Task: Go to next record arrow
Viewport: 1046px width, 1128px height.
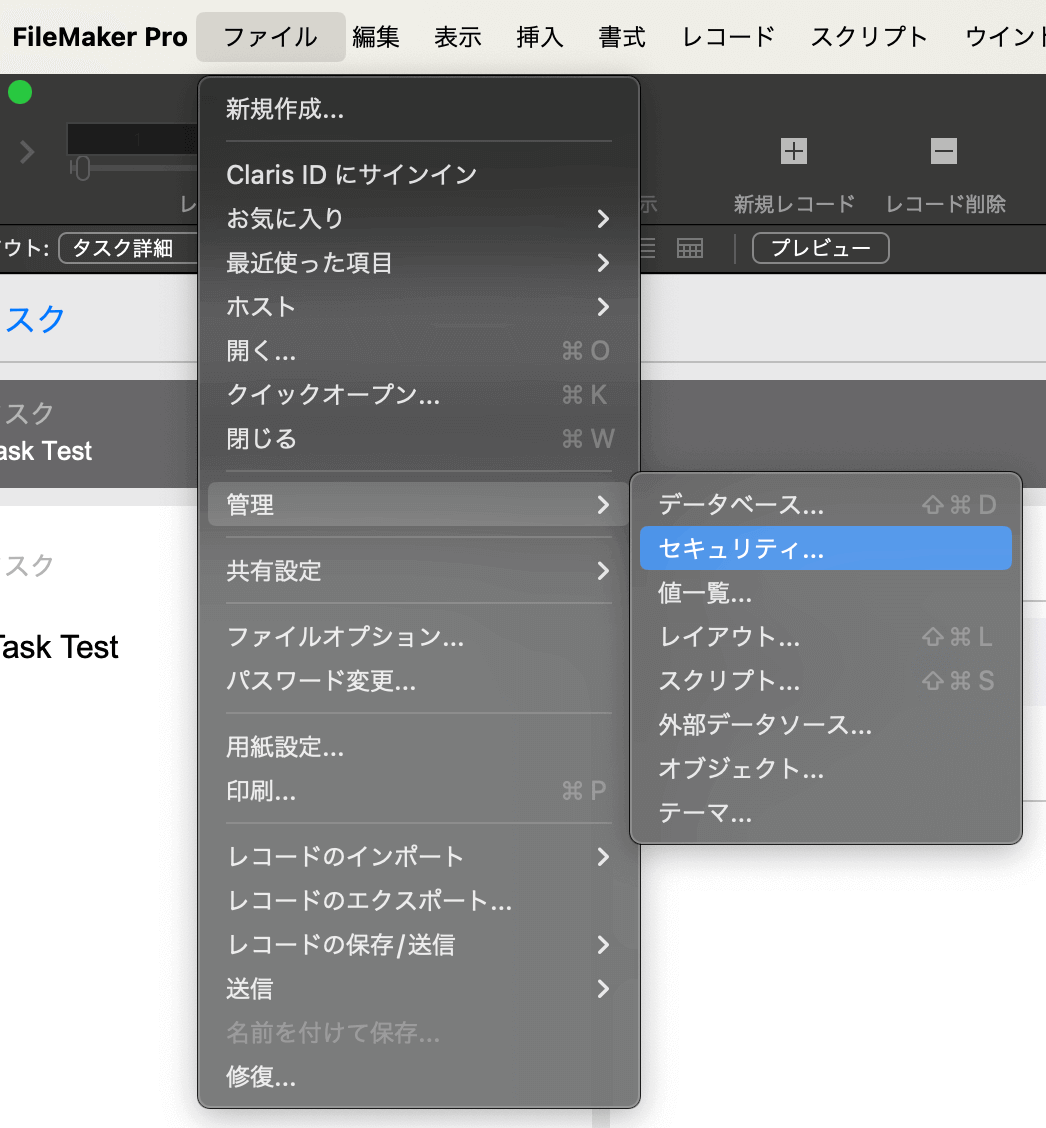Action: coord(27,152)
